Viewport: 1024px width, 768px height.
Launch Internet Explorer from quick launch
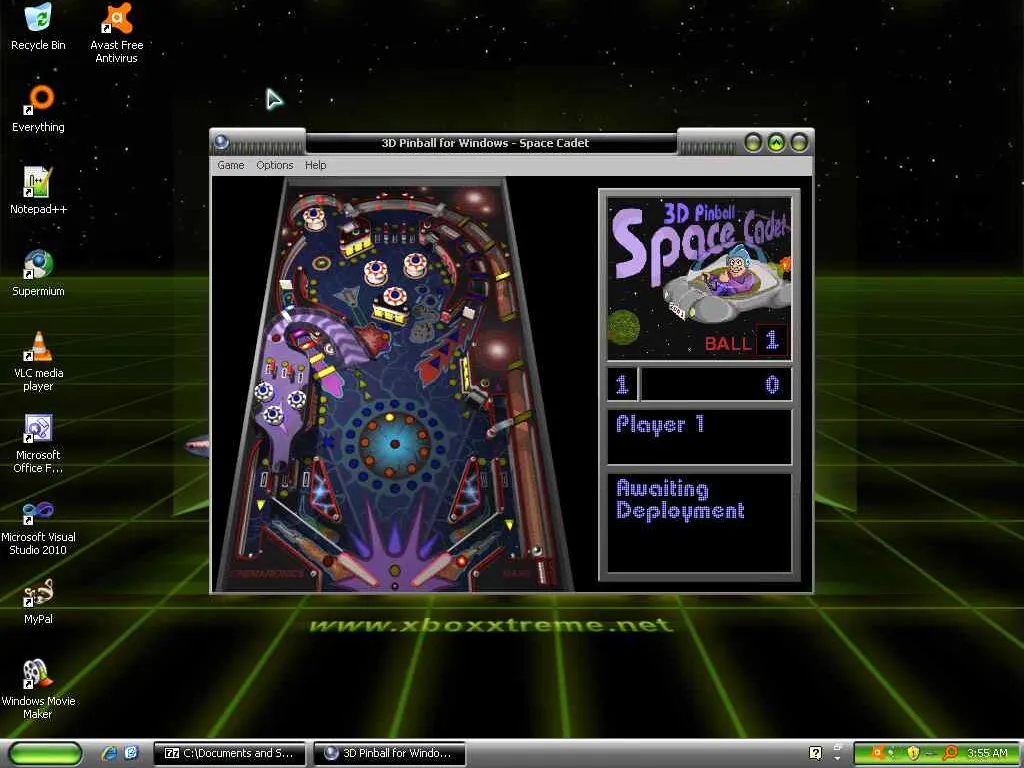pyautogui.click(x=109, y=753)
